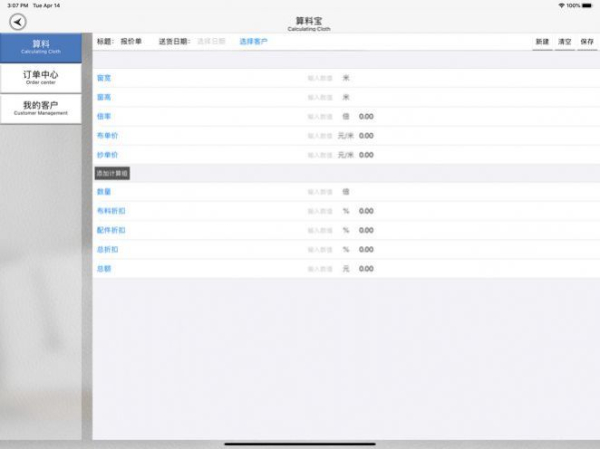
Task: Focus the 倍率 value input field
Action: click(x=320, y=116)
